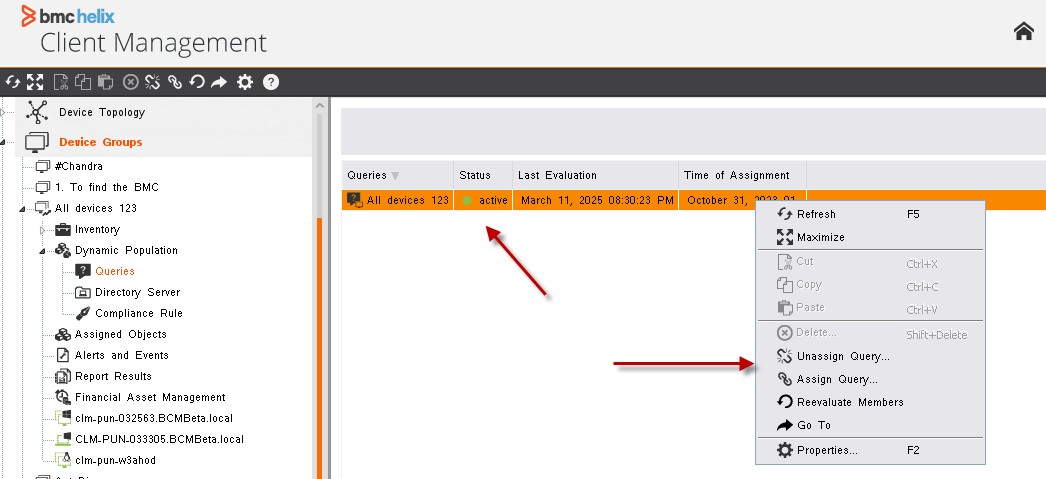Open the Alerts and Events node

click(121, 356)
